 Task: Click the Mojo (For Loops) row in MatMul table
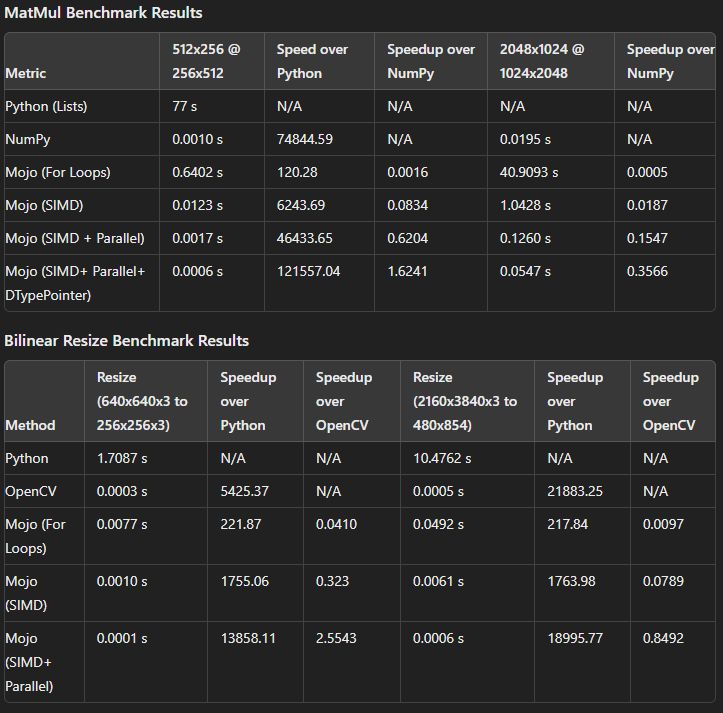click(58, 172)
